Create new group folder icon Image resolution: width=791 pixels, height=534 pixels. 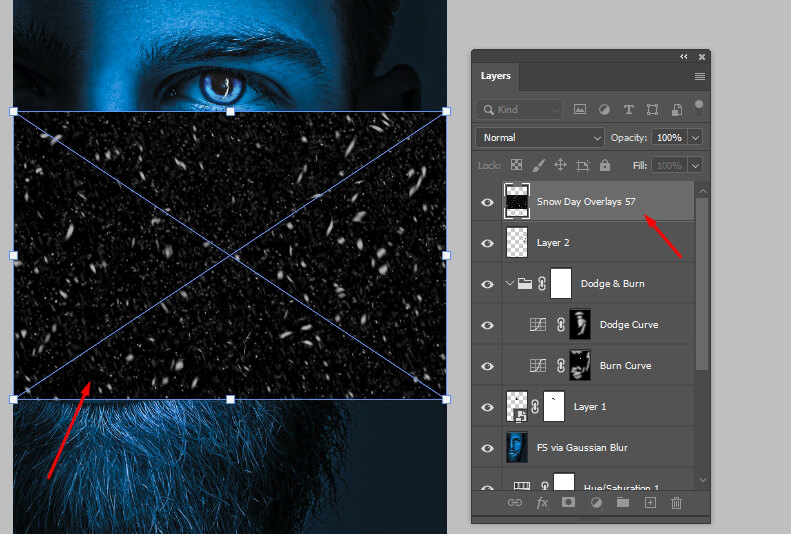623,502
